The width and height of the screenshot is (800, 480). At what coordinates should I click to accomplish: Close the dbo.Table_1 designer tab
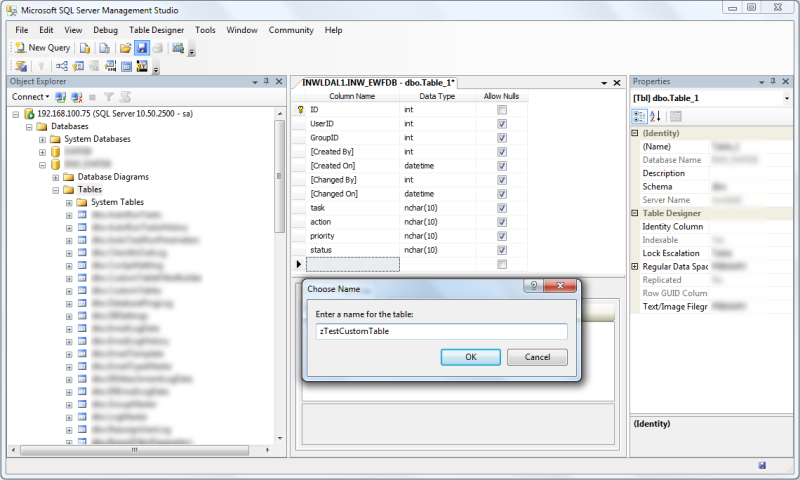click(617, 83)
